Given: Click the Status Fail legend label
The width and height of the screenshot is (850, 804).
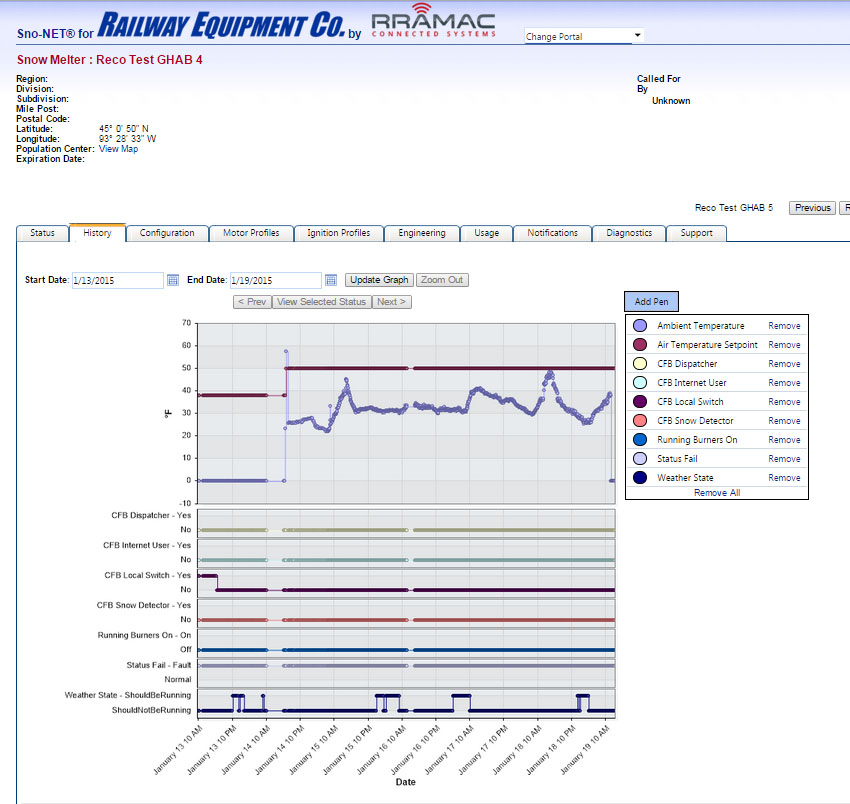Looking at the screenshot, I should pyautogui.click(x=677, y=459).
